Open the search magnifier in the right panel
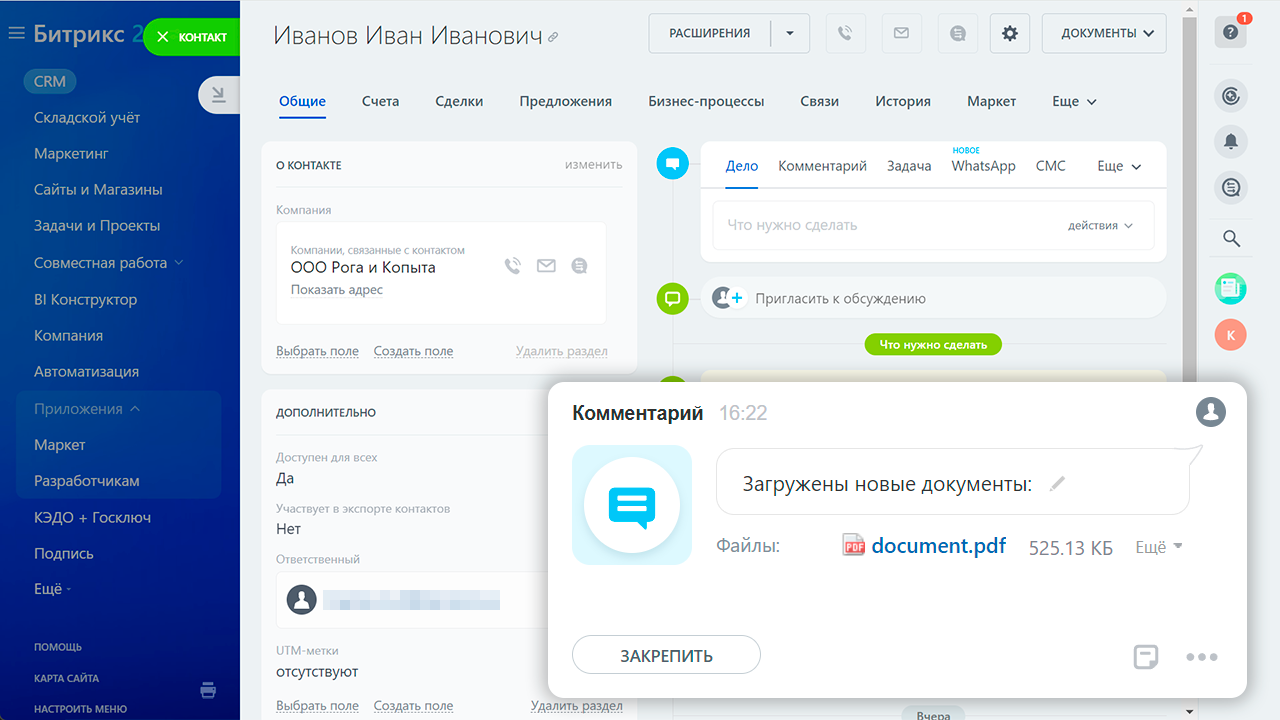 click(x=1231, y=238)
